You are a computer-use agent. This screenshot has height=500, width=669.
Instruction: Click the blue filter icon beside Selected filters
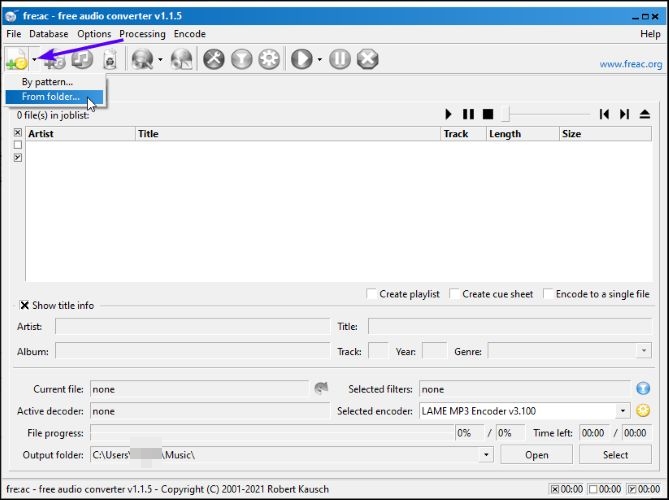point(643,388)
